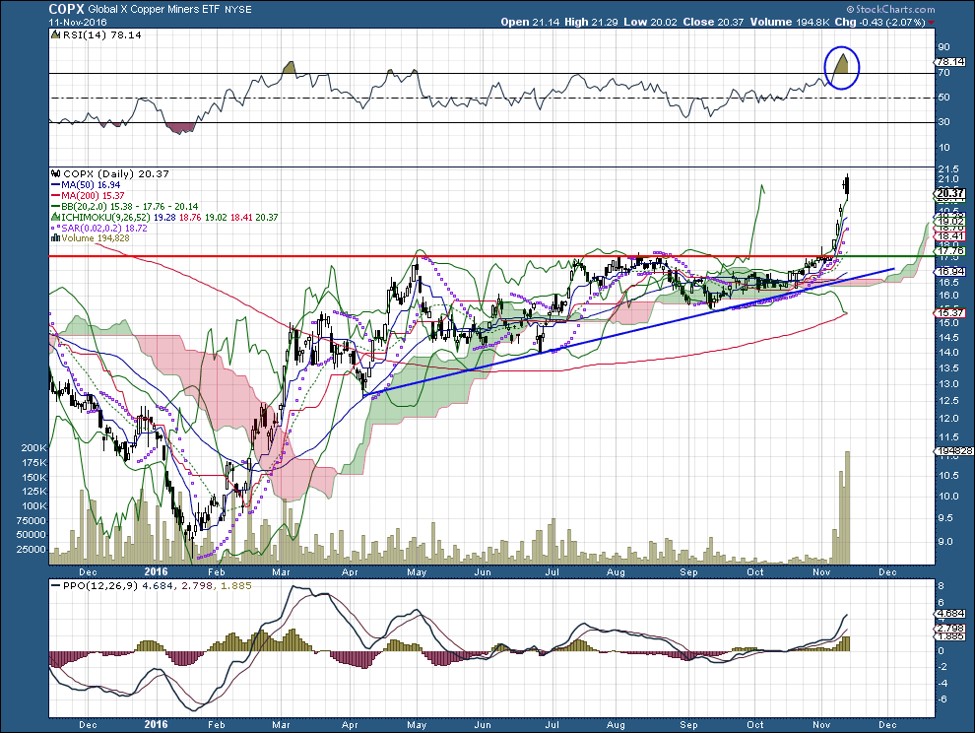
Task: Click the Open 21.14 header value
Action: (x=530, y=22)
